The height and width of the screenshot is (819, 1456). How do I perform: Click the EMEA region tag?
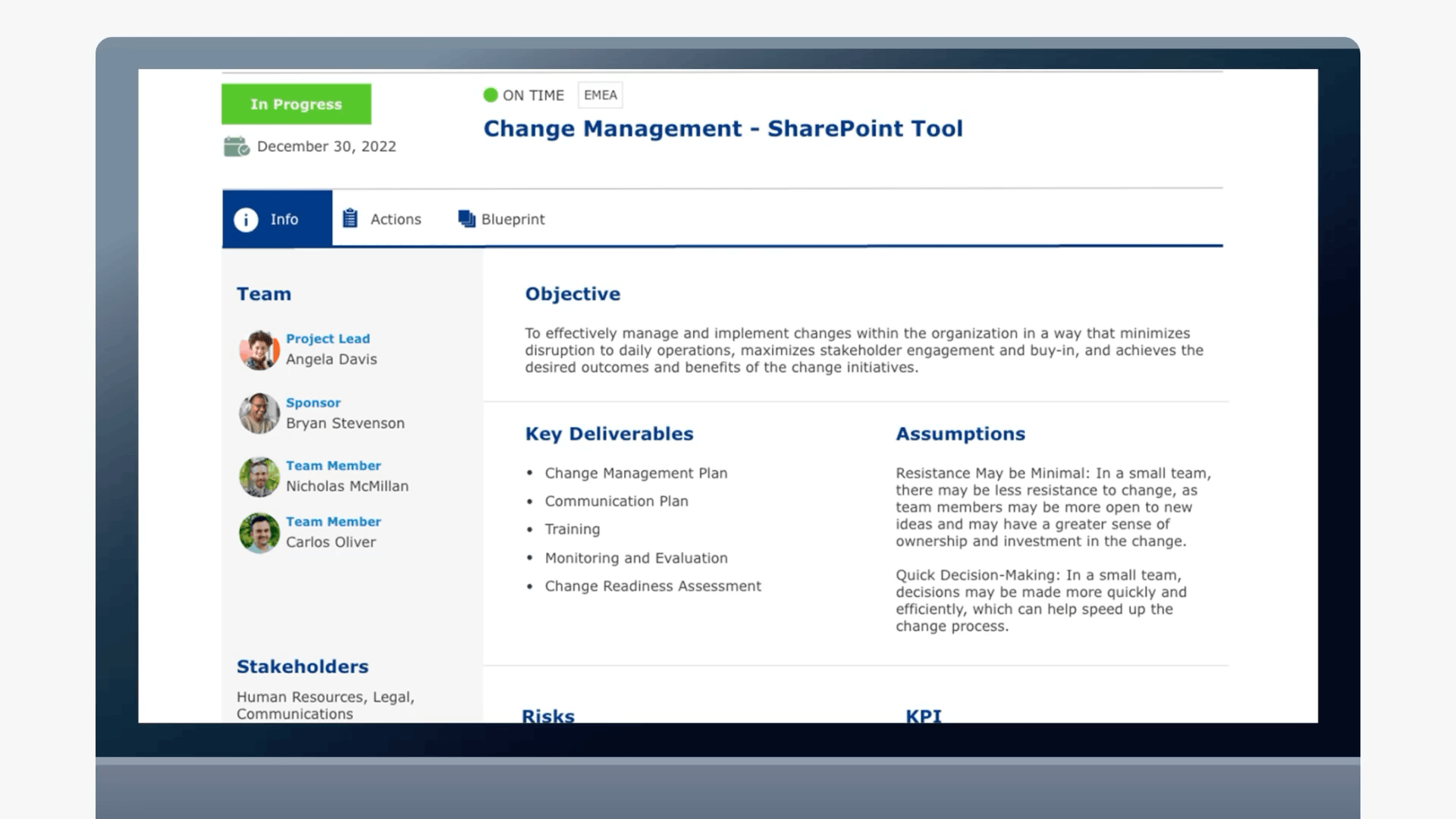coord(600,95)
